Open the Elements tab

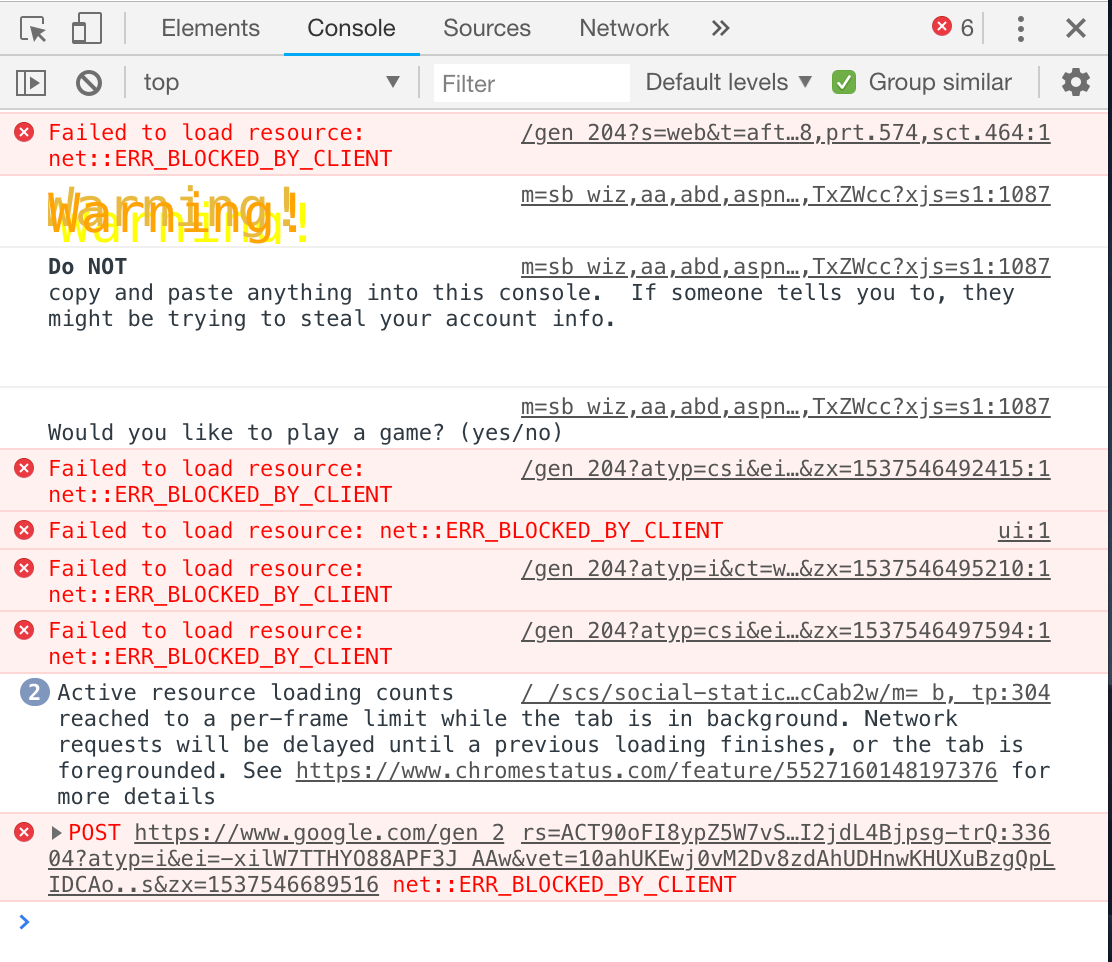point(211,28)
